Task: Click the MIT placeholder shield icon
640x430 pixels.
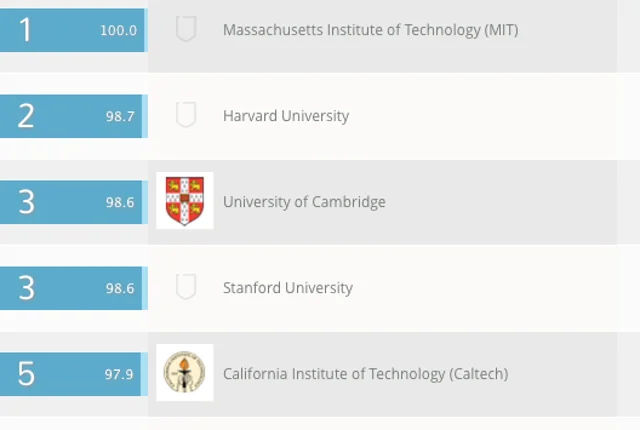Action: click(x=186, y=29)
